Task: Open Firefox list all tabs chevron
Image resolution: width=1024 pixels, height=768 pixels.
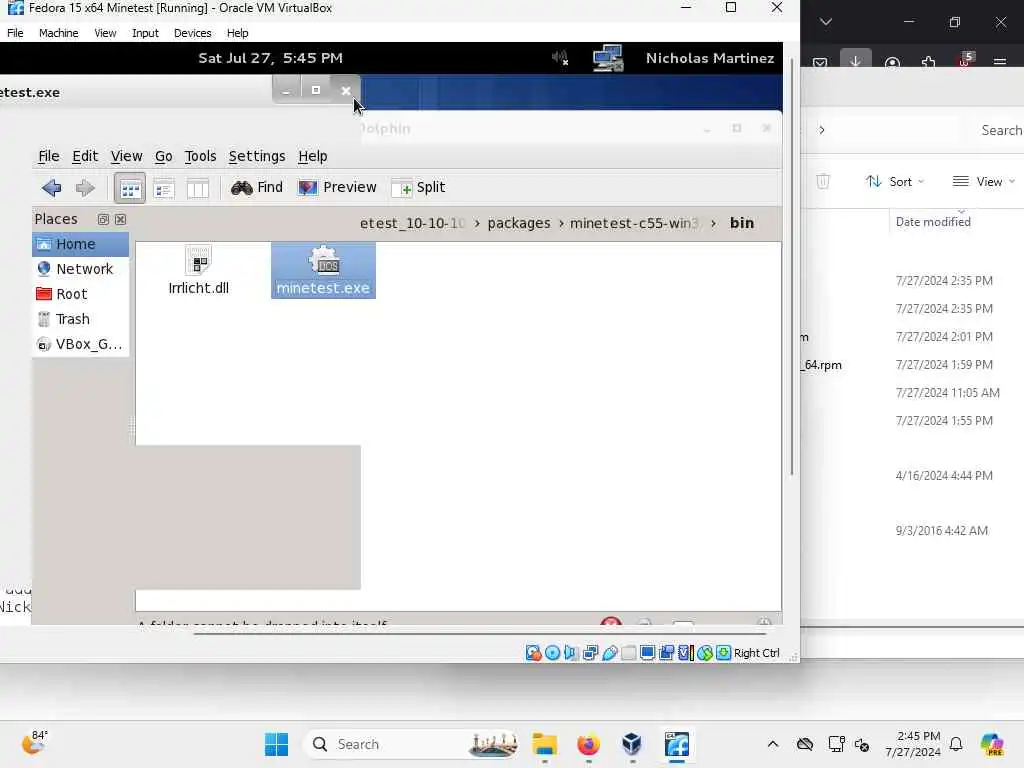Action: (x=825, y=22)
